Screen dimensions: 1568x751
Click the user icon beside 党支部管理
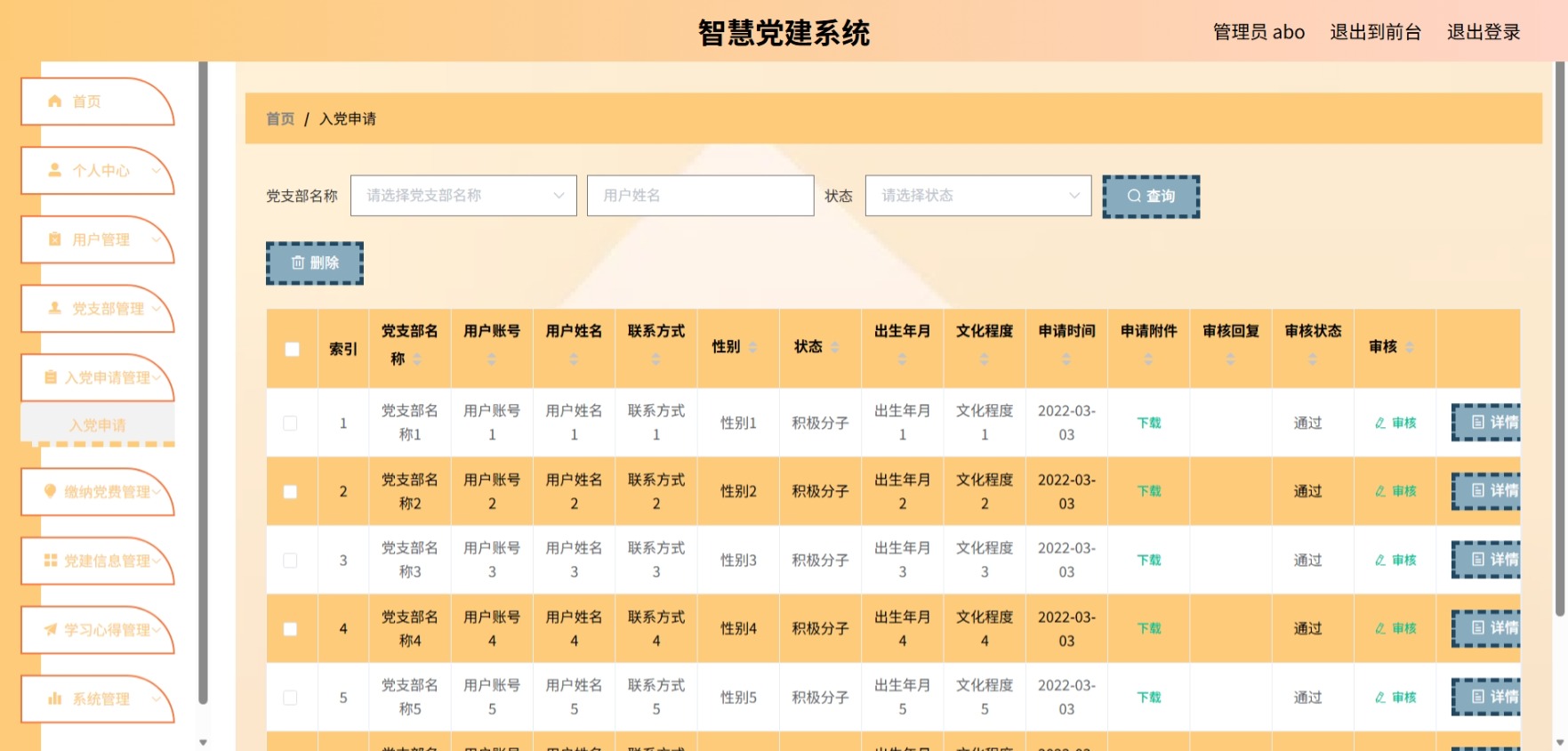point(55,308)
